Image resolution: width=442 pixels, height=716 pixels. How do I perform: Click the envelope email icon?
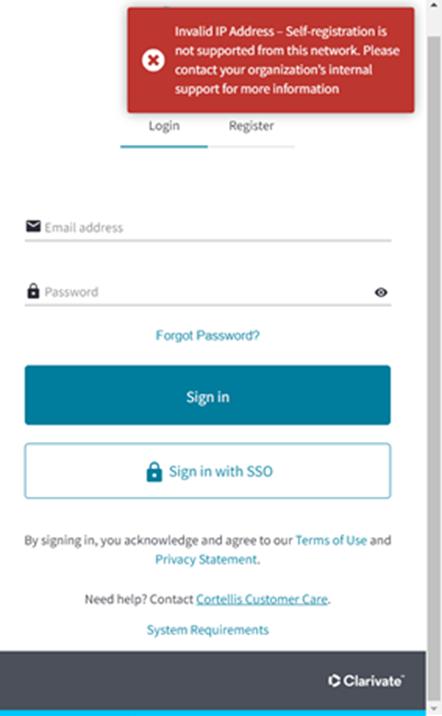click(x=33, y=226)
